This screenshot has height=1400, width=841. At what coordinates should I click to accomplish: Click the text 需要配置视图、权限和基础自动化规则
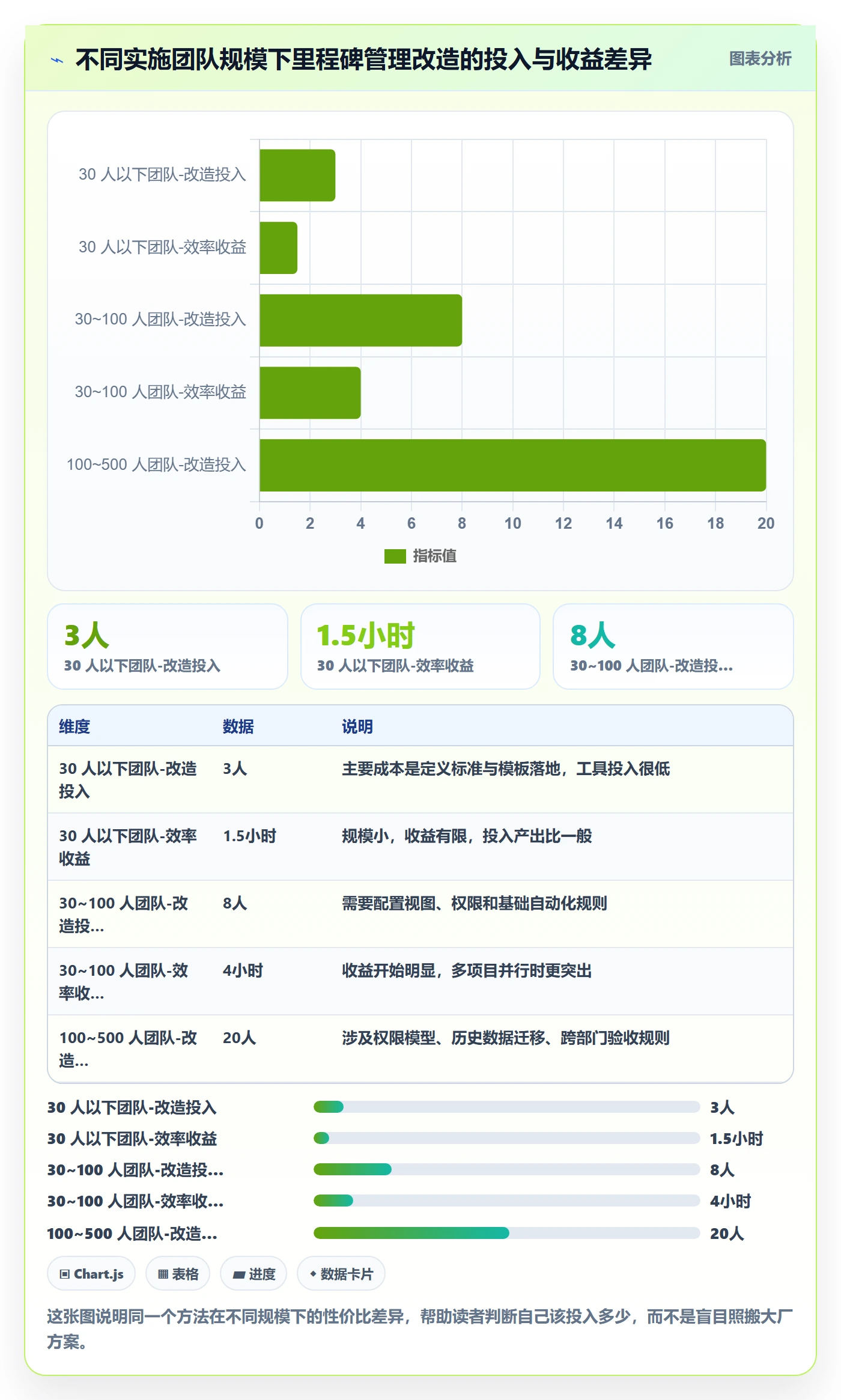(x=475, y=904)
